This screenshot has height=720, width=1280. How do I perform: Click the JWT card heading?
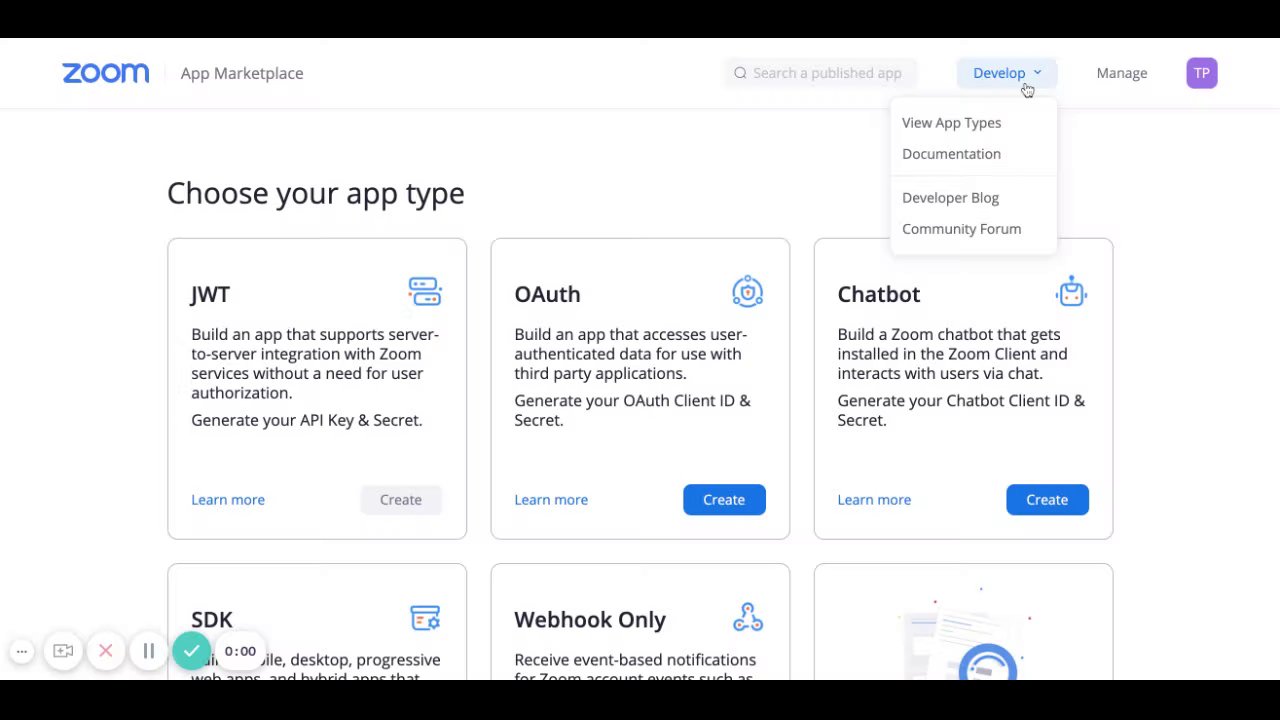tap(210, 294)
